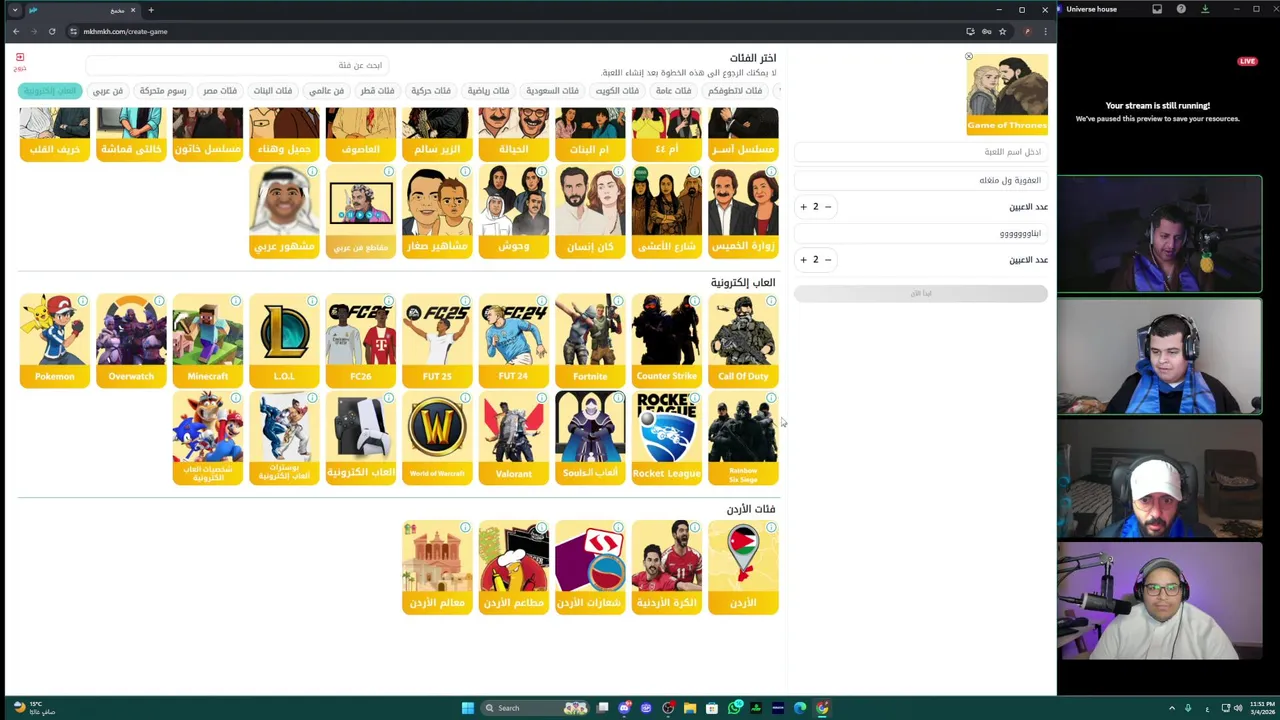Click the ادخل اسم اللعبة game name field
This screenshot has width=1280, height=720.
pyautogui.click(x=921, y=152)
